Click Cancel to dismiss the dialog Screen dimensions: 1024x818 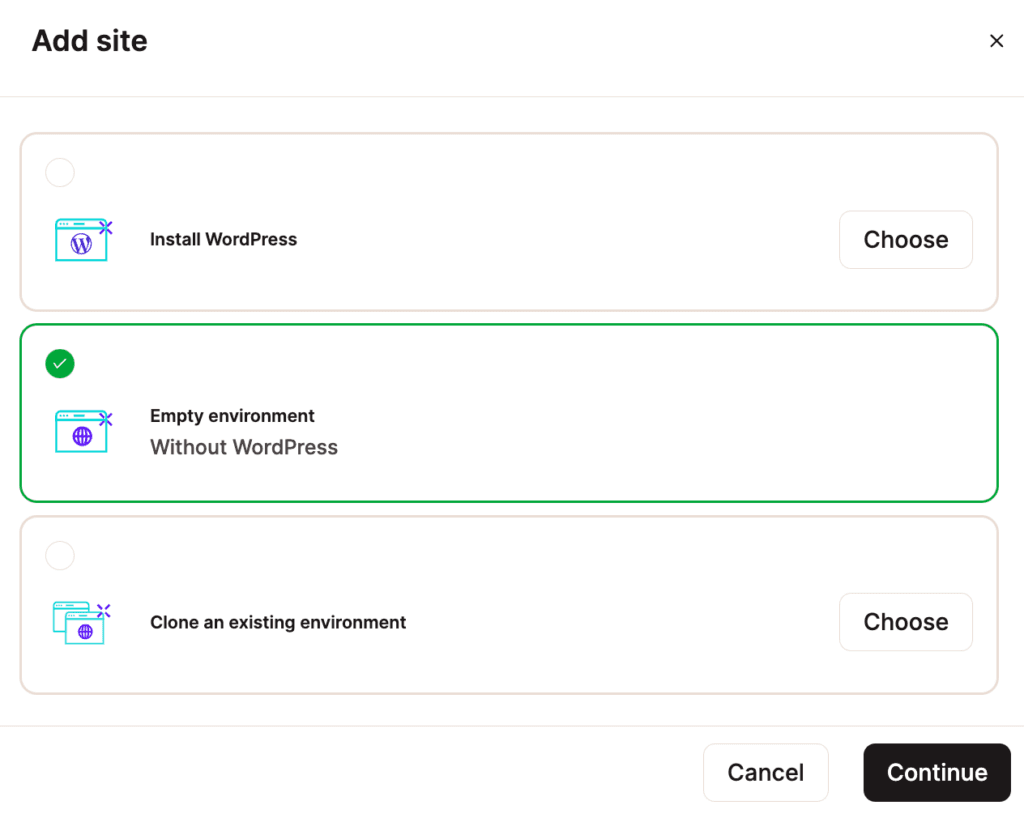[x=766, y=772]
